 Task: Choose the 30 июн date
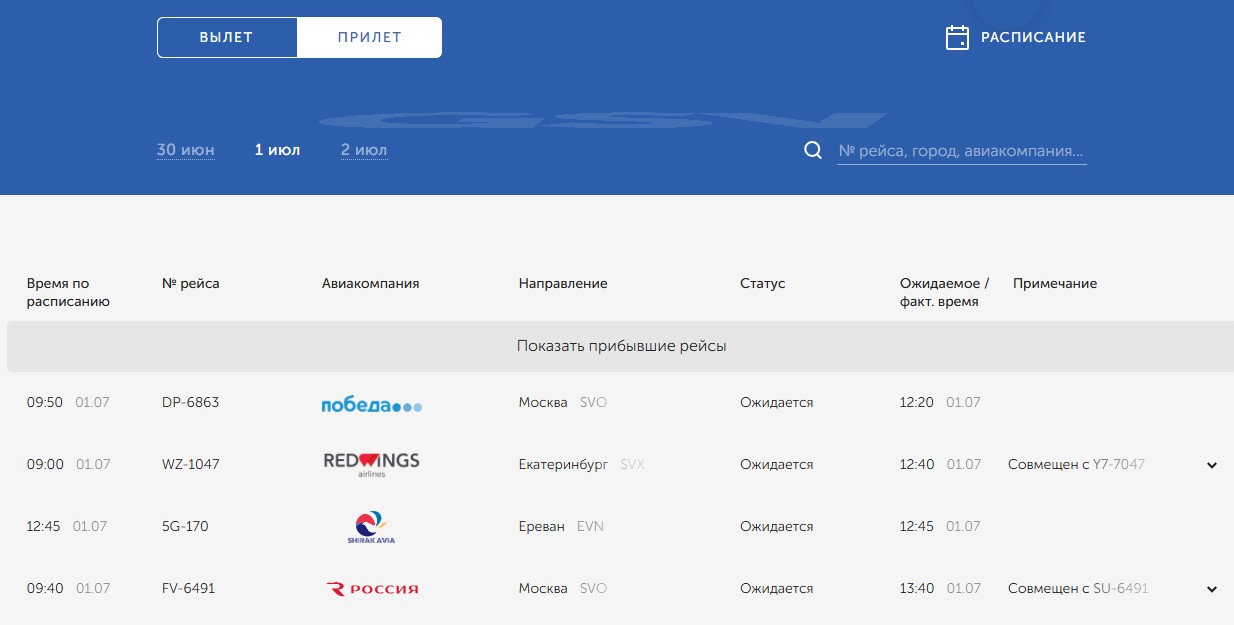(x=185, y=150)
